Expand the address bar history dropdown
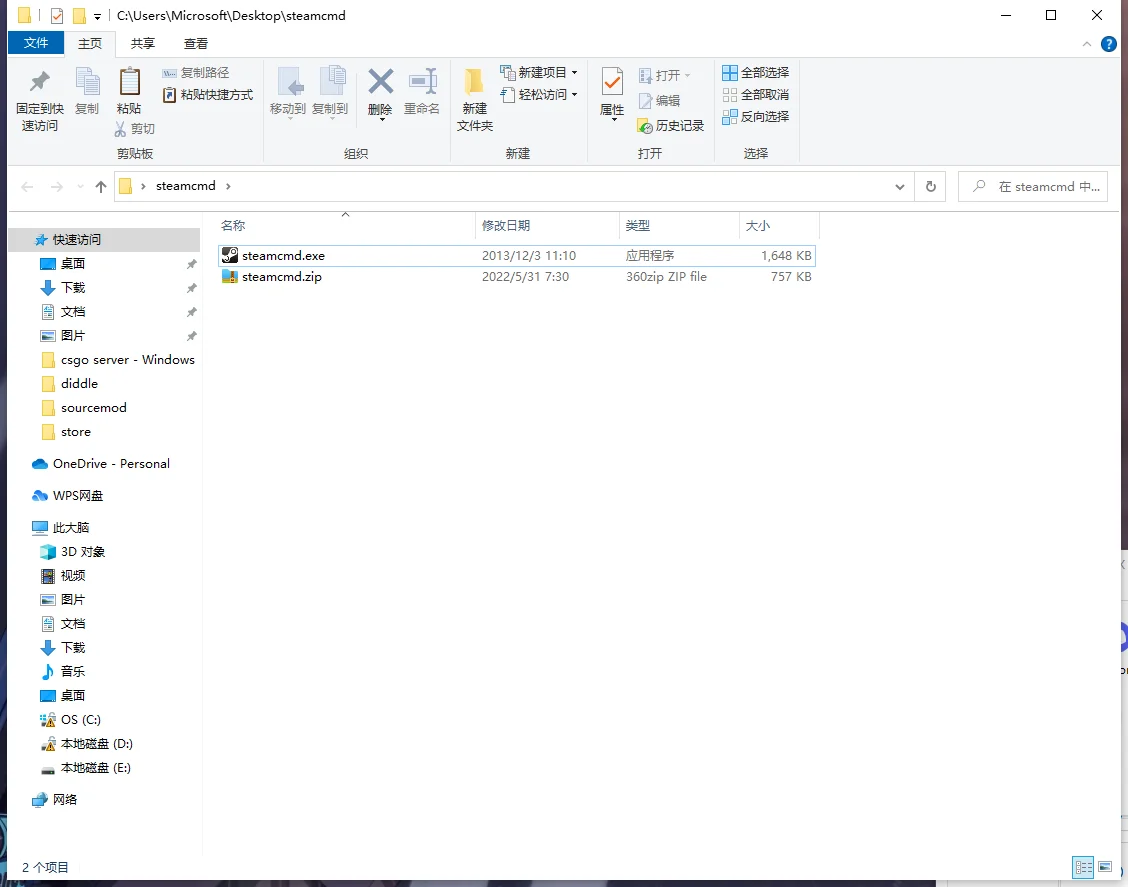This screenshot has width=1128, height=887. click(899, 187)
